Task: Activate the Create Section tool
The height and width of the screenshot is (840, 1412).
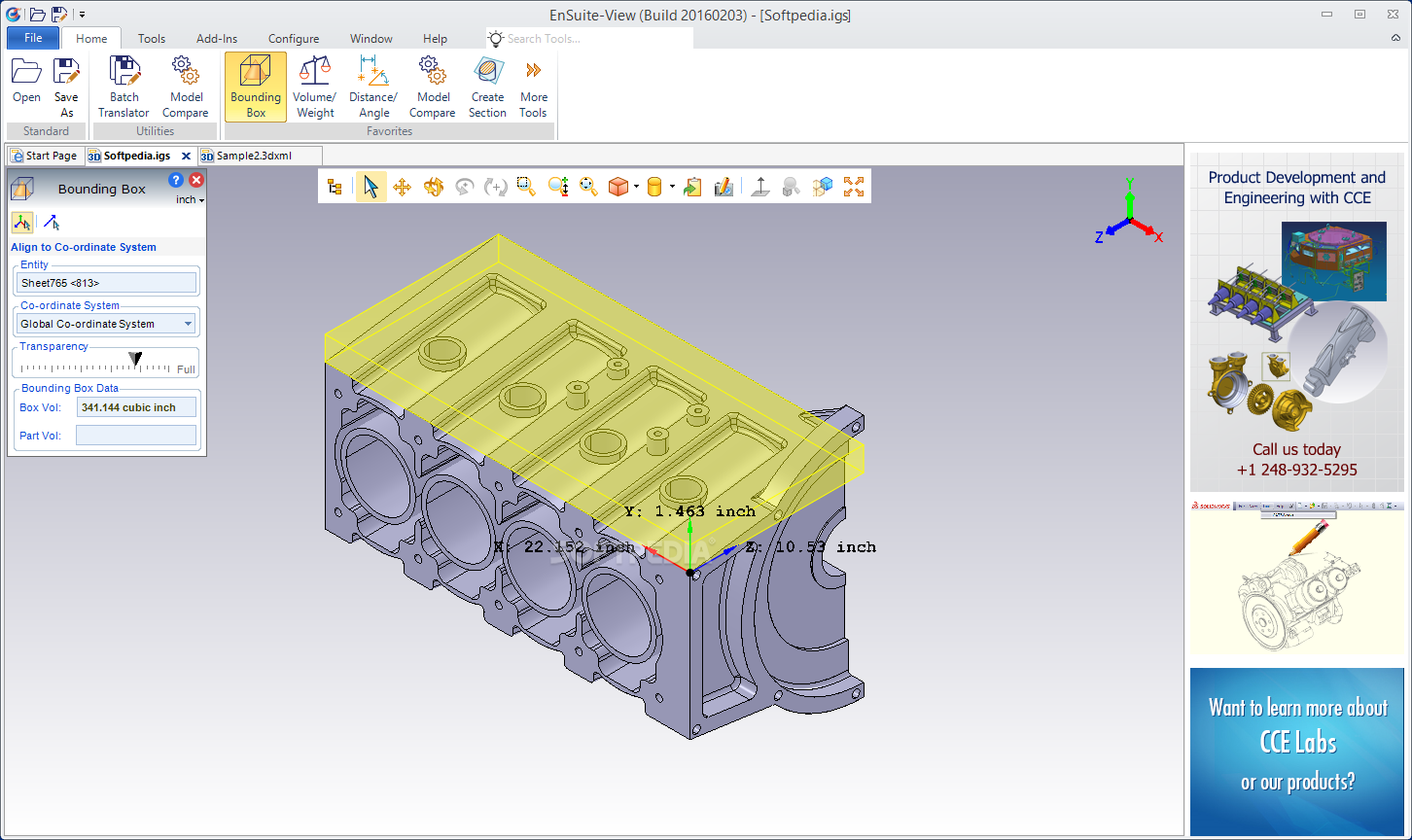Action: (487, 87)
